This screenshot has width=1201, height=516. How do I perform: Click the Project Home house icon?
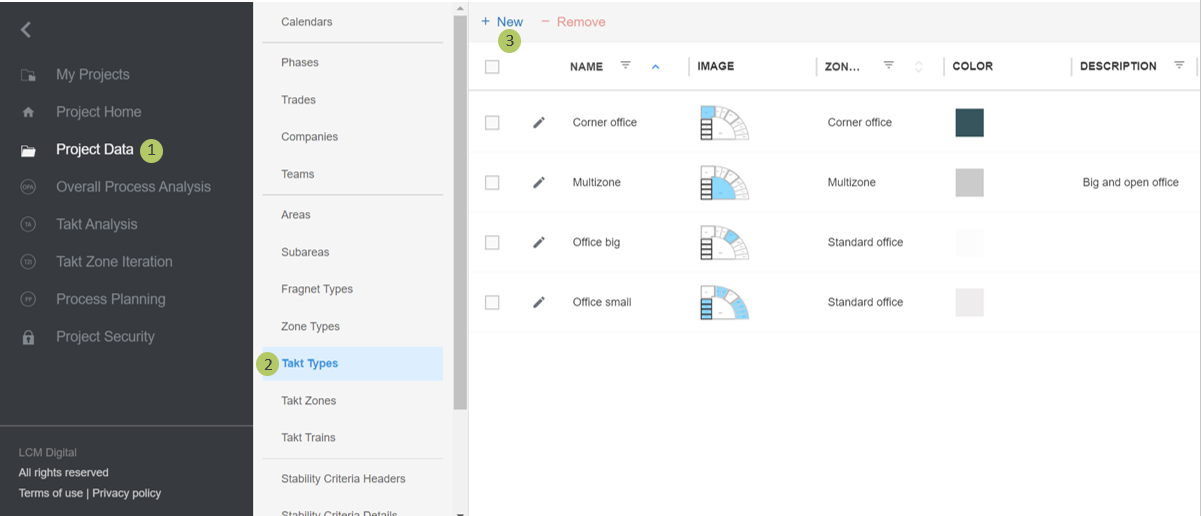click(x=28, y=113)
